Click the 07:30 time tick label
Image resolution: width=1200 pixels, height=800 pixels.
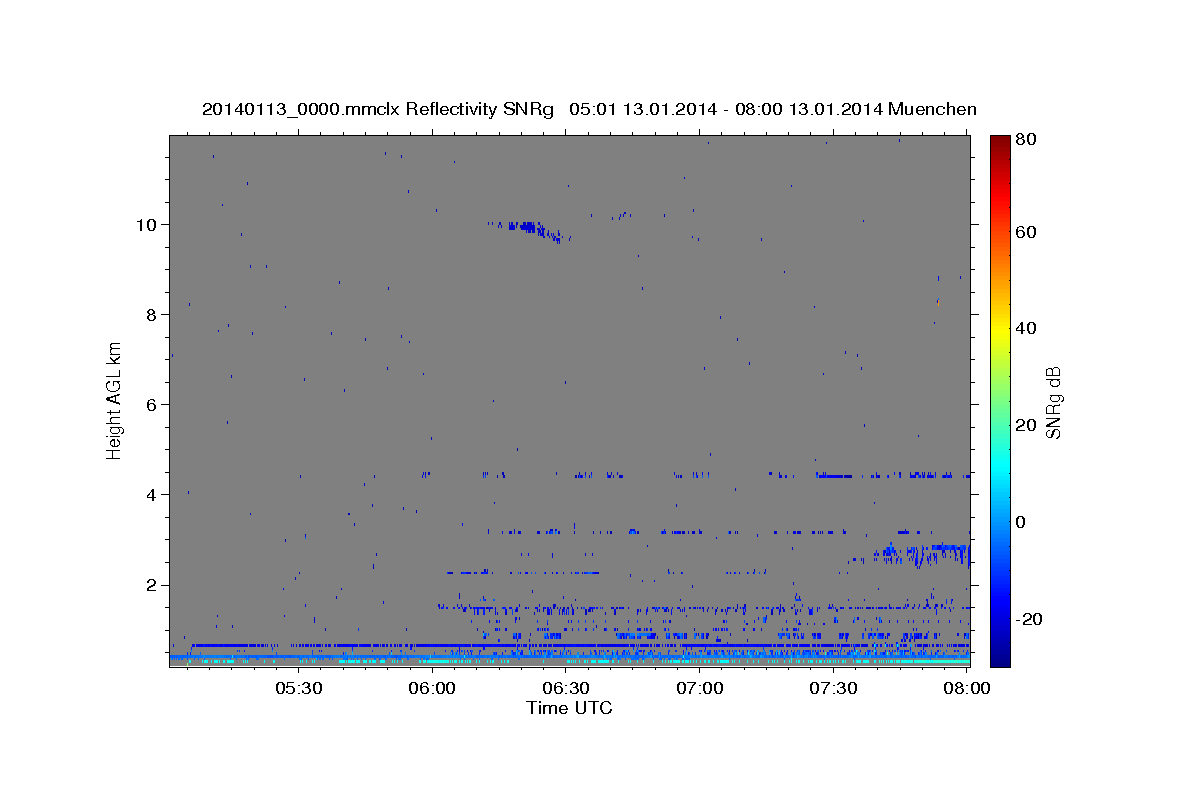[834, 688]
